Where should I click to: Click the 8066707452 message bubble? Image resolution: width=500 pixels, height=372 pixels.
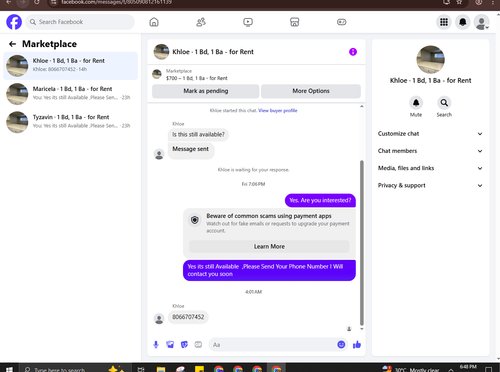[x=188, y=317]
